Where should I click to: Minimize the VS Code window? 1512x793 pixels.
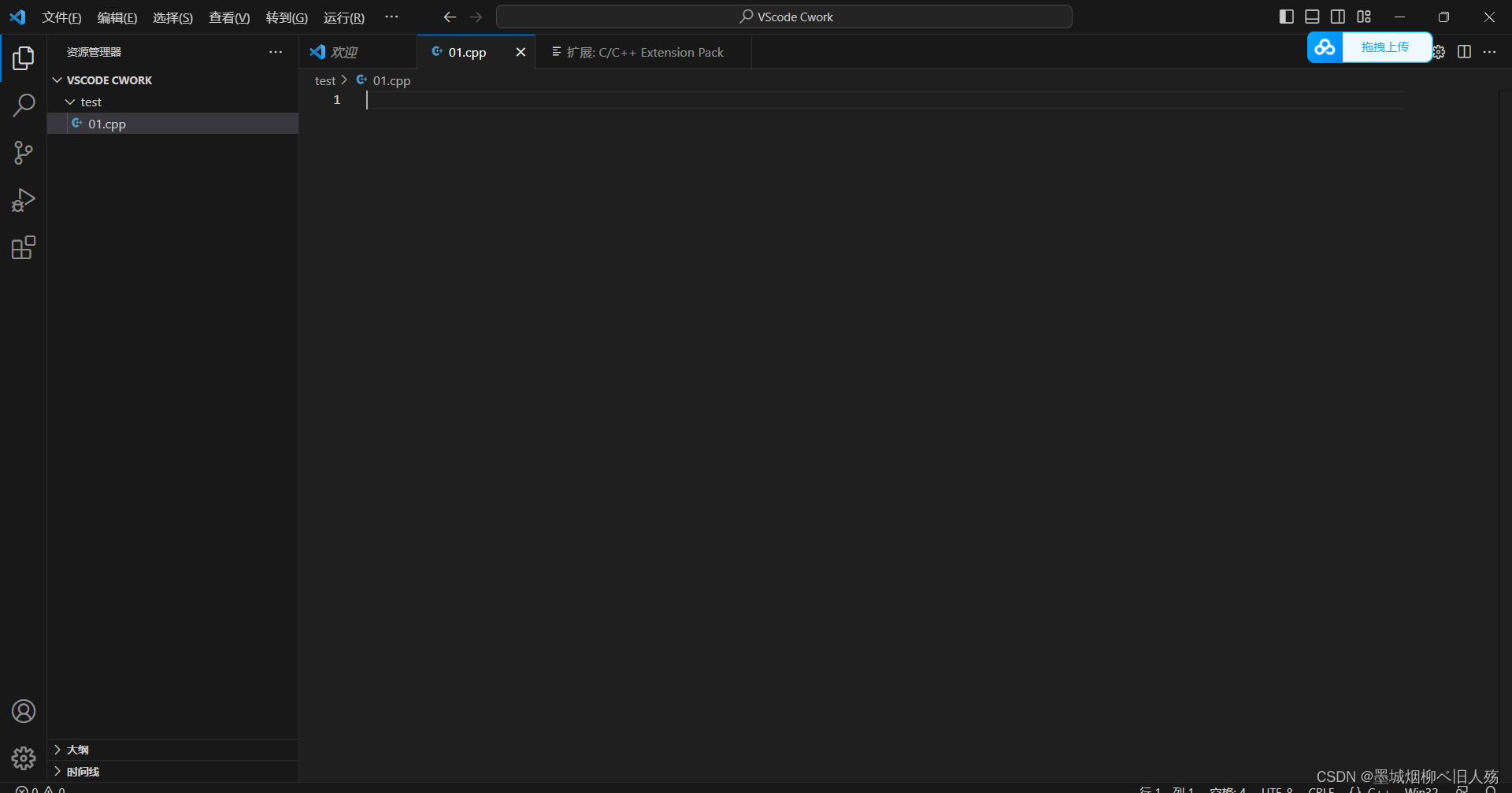(1399, 17)
